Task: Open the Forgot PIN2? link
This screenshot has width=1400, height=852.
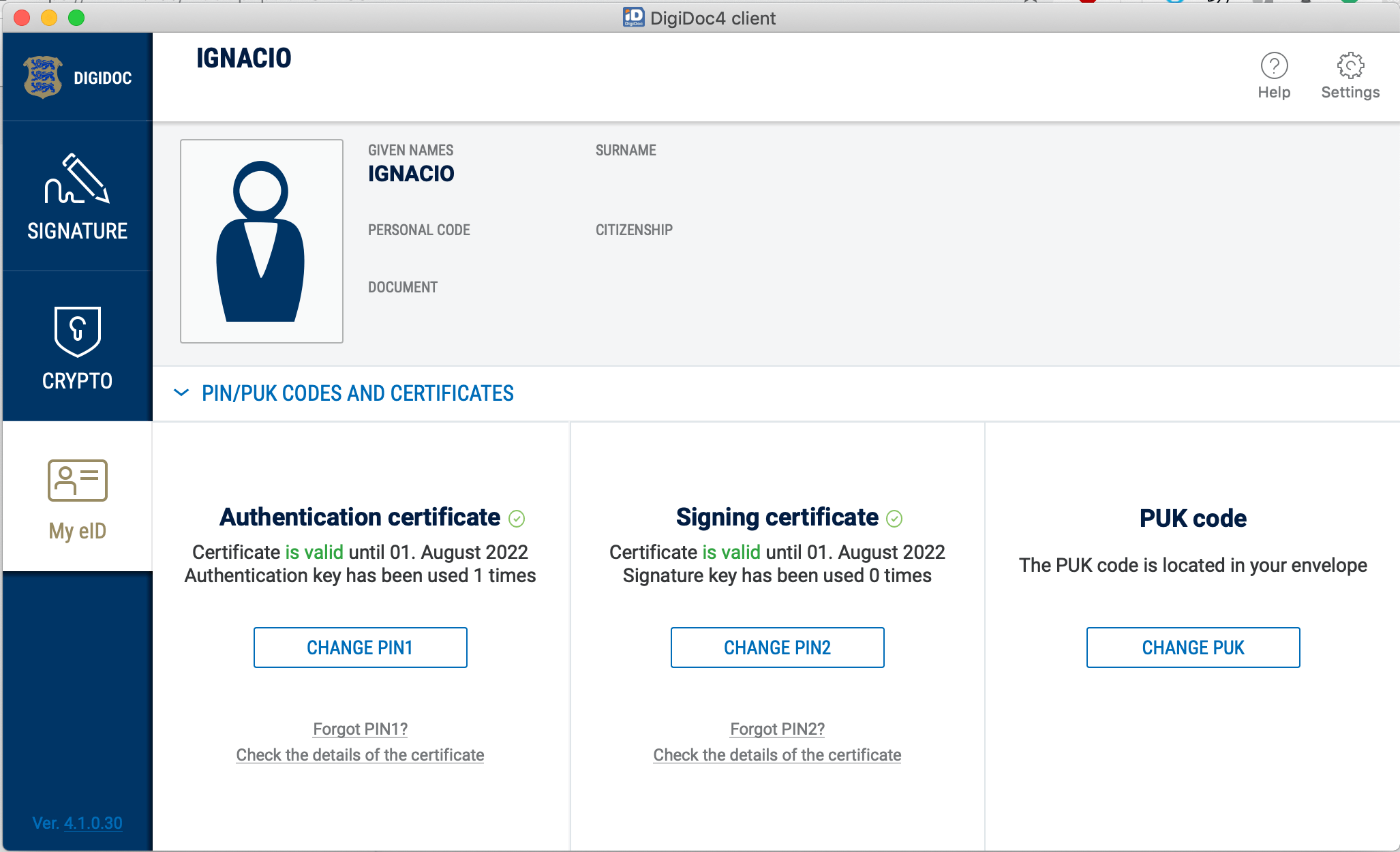Action: [777, 729]
